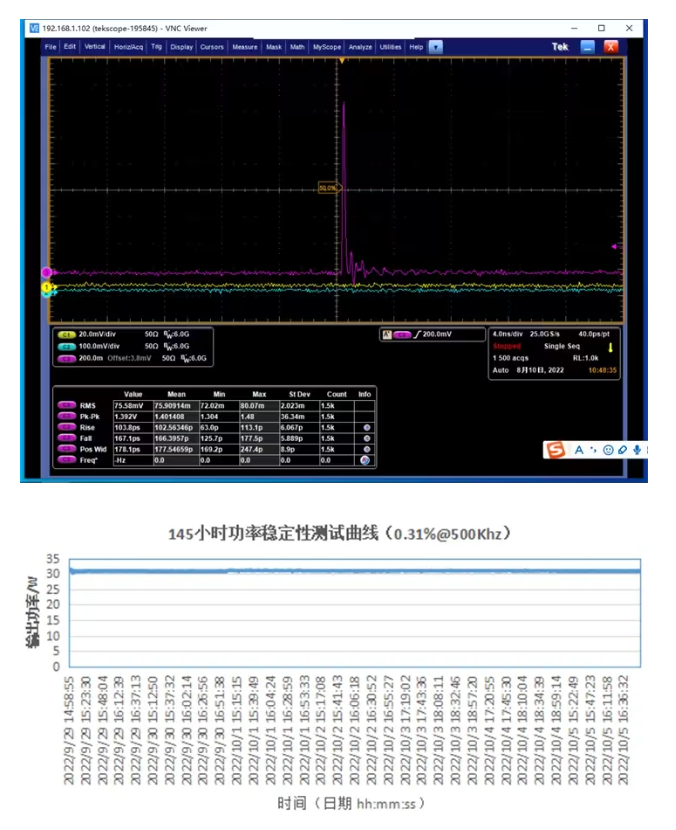Click the C2 cyan channel badge
This screenshot has height=830, width=676.
pos(67,345)
